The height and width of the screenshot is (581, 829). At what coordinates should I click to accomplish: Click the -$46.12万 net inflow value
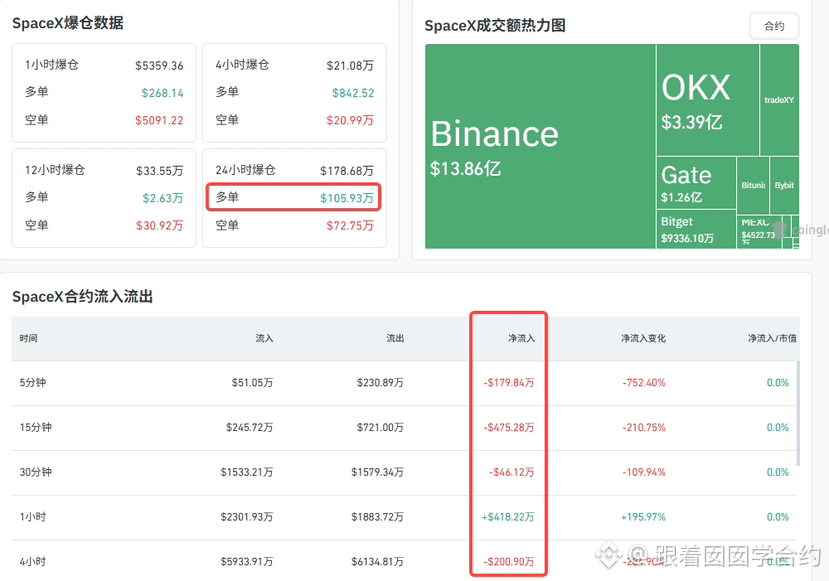click(x=512, y=472)
